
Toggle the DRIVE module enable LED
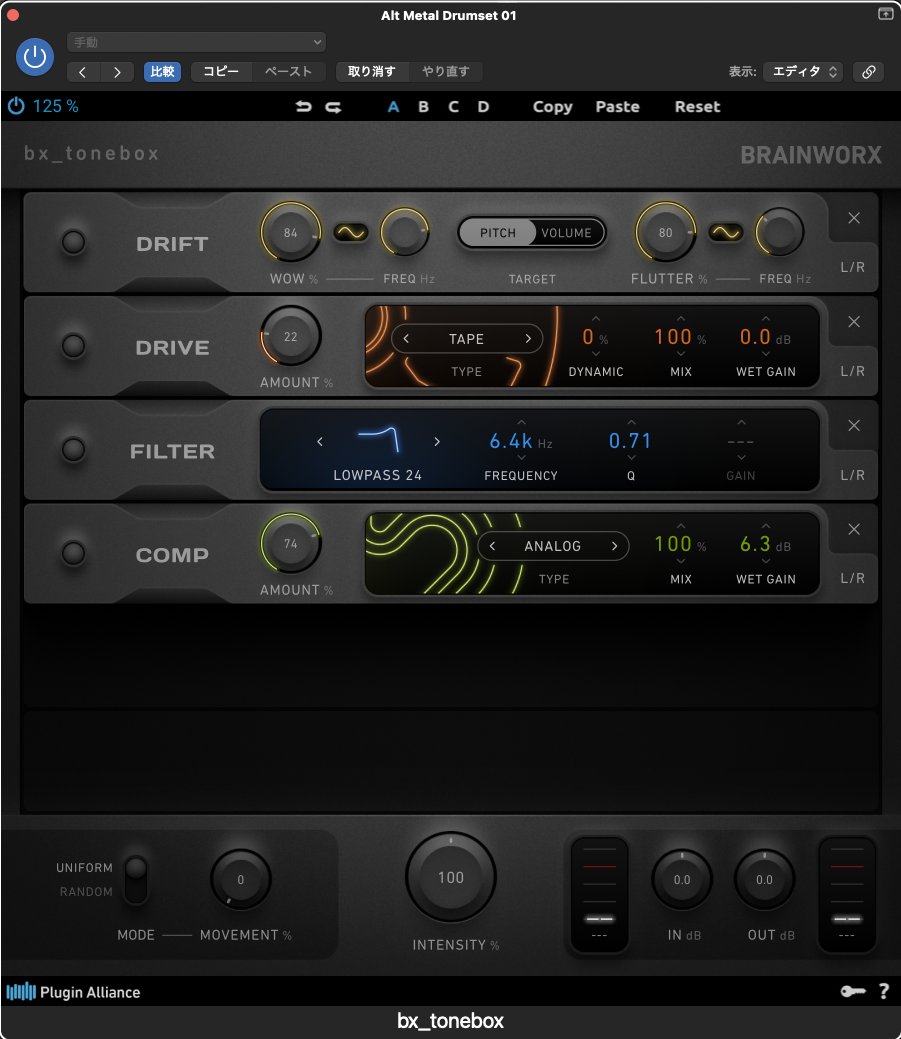[x=74, y=346]
